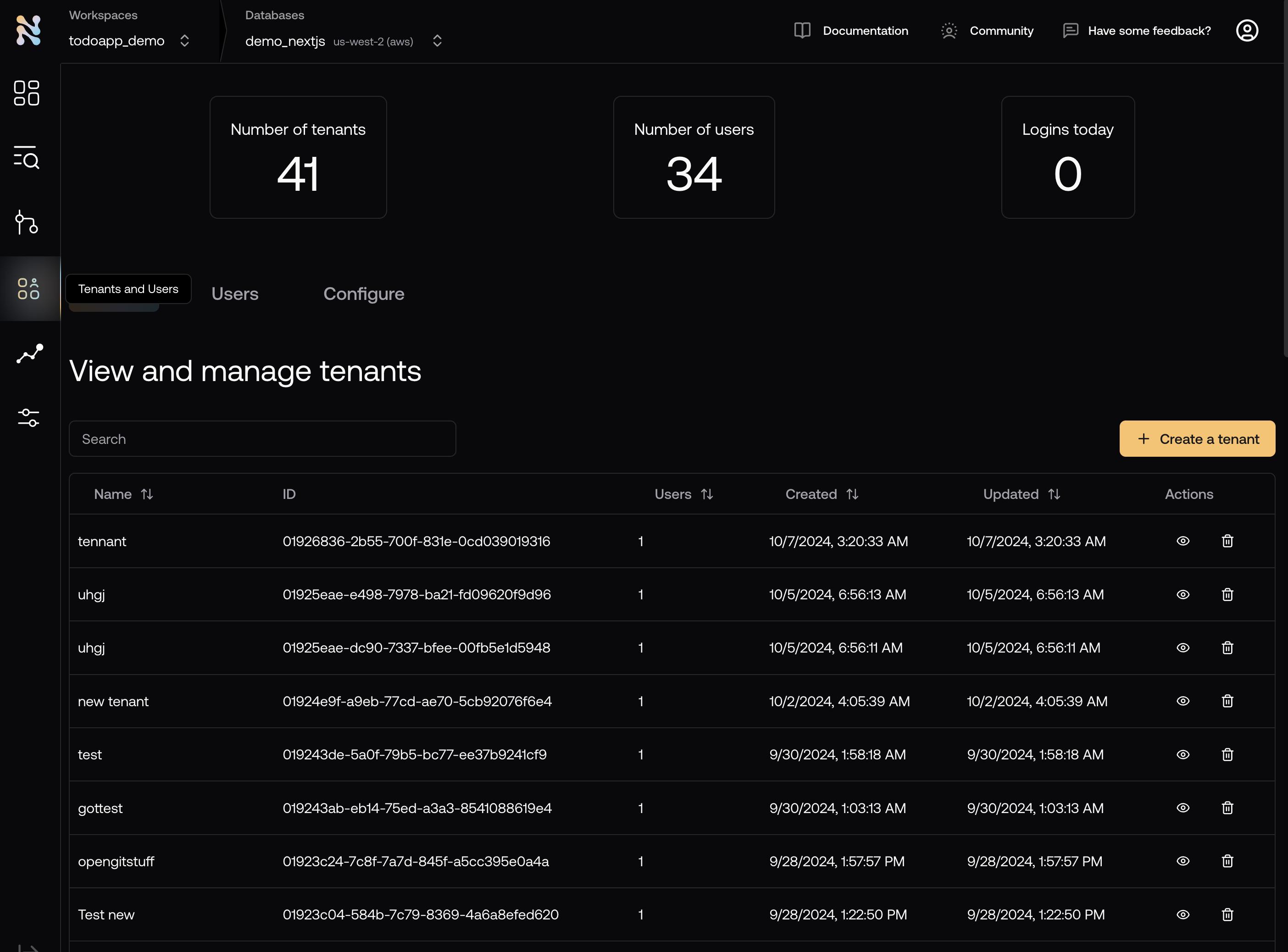Screen dimensions: 1288x952
Task: Open the settings sliders sidebar icon
Action: point(28,417)
